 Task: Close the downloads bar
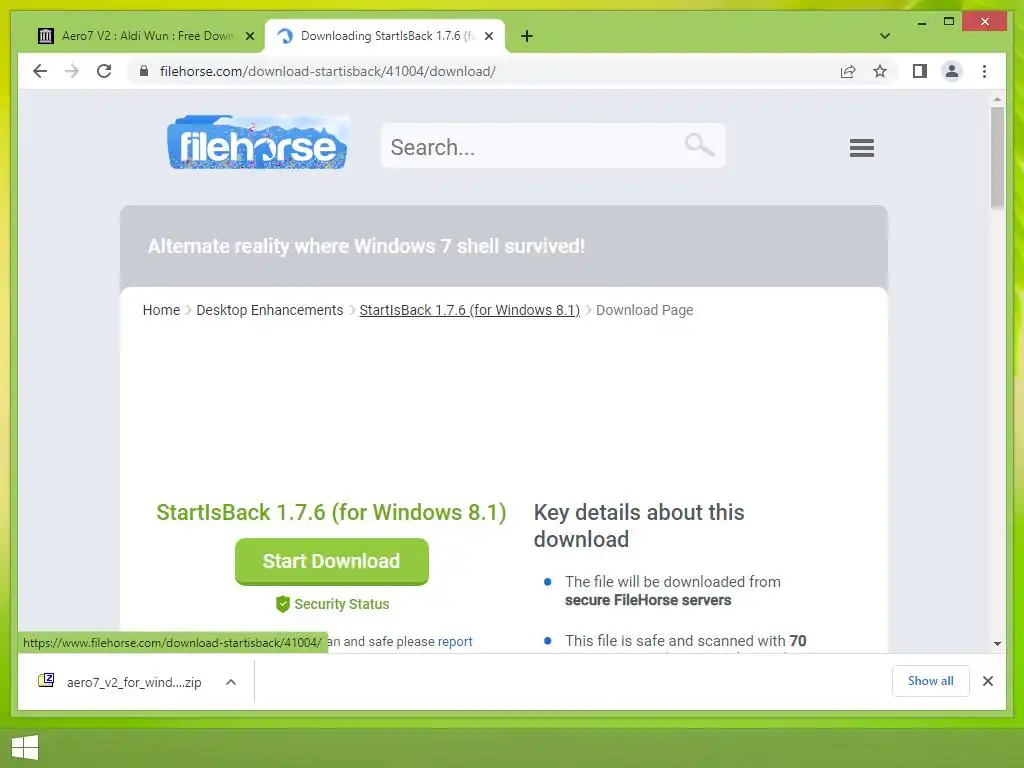coord(987,681)
